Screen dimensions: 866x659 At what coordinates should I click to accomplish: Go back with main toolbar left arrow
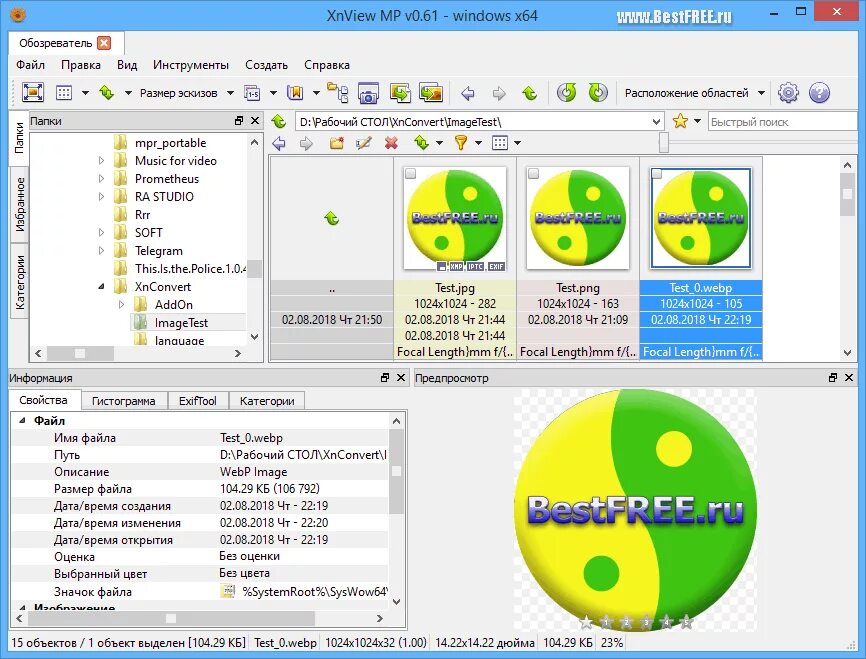[468, 93]
